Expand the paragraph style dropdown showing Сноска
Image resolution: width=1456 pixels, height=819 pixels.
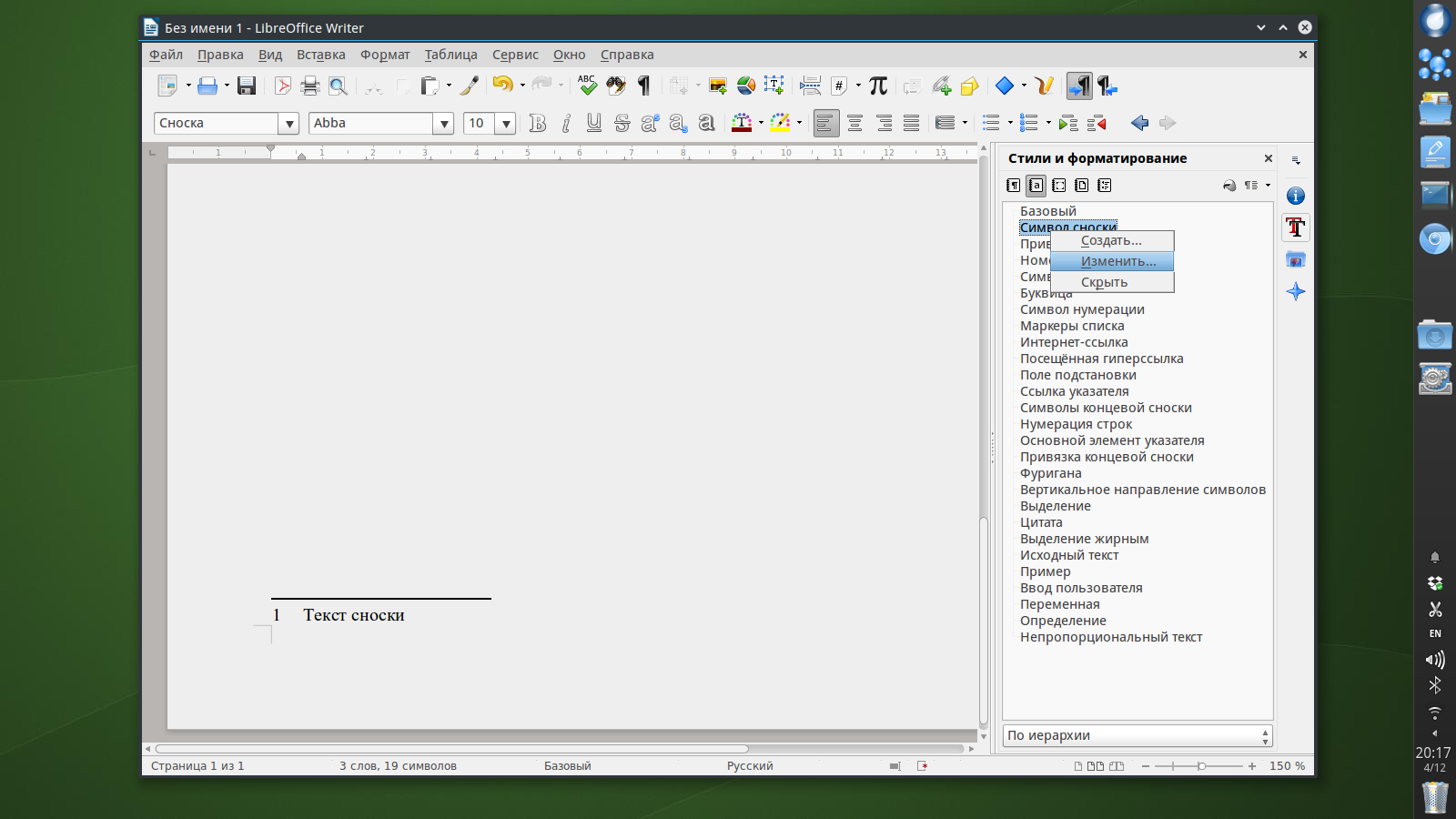click(288, 124)
